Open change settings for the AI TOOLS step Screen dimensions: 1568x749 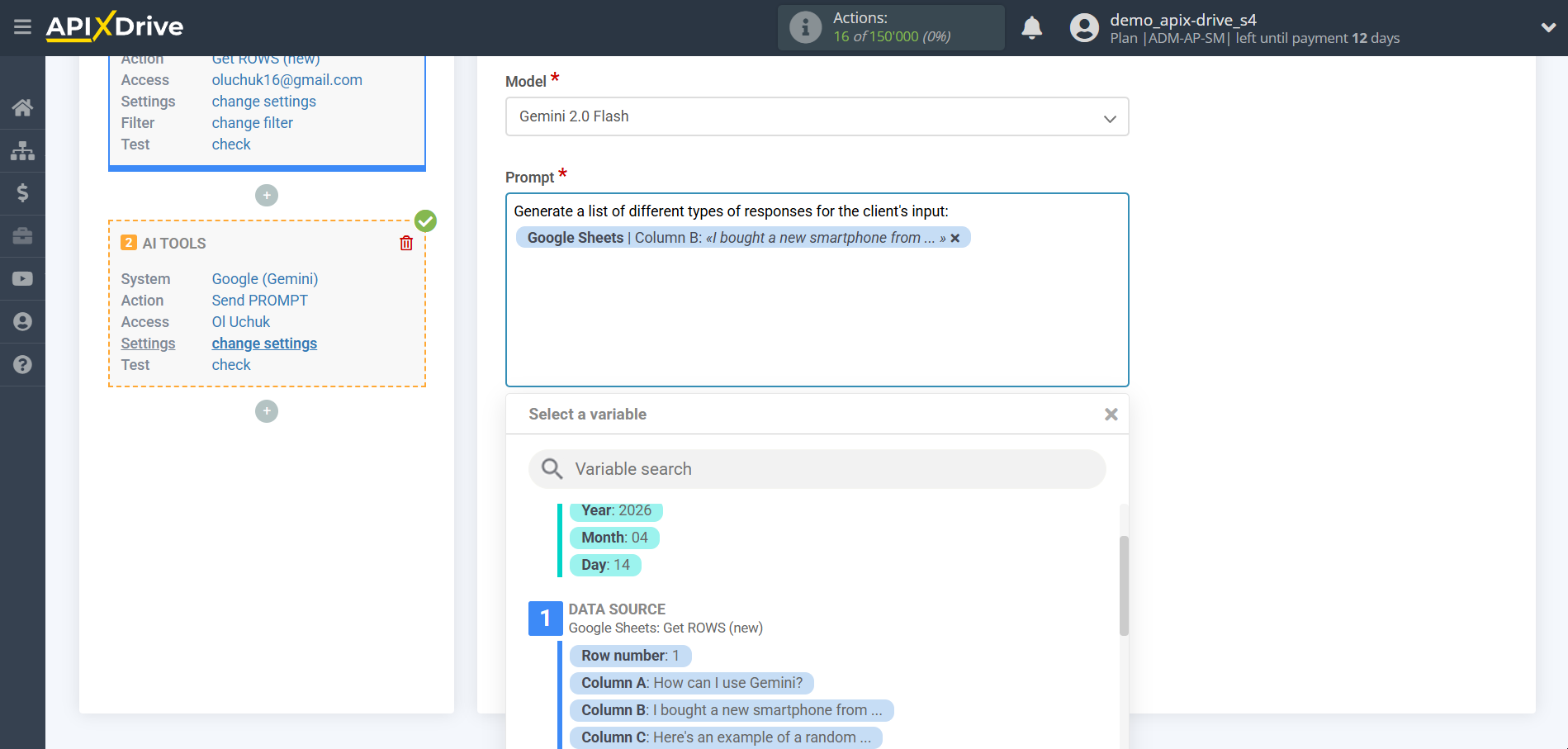coord(263,343)
